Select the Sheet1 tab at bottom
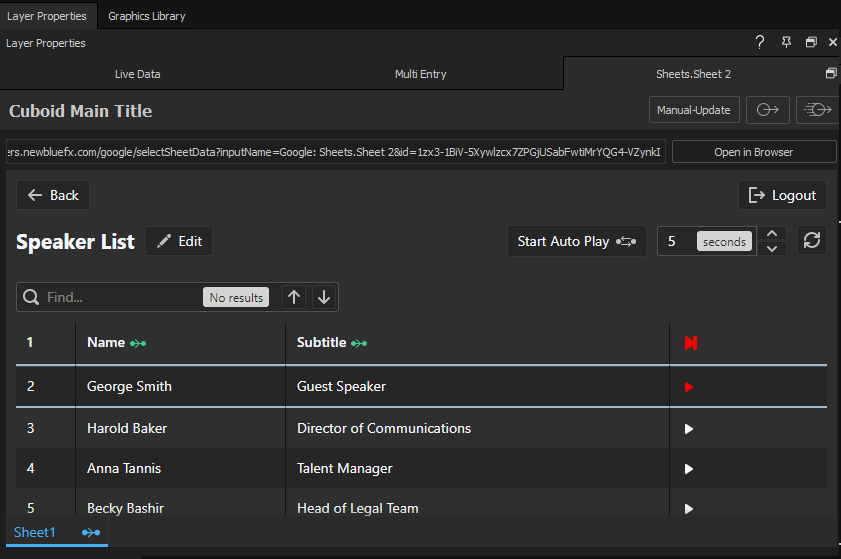 coord(35,533)
